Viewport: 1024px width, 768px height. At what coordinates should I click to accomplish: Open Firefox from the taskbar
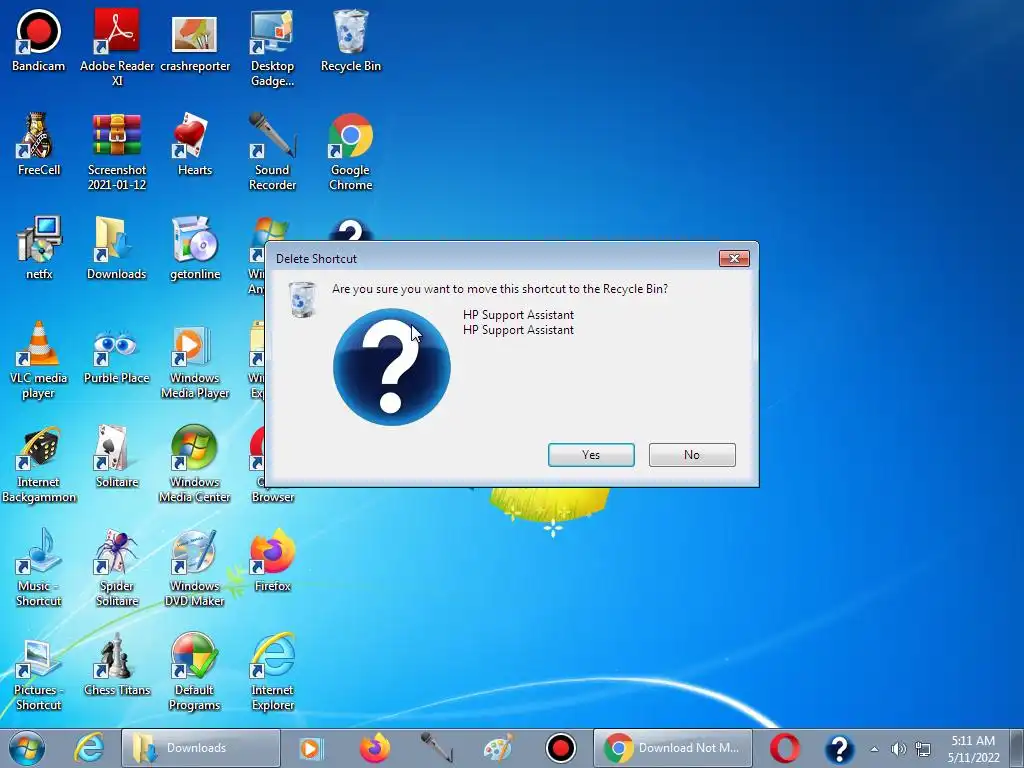point(374,748)
